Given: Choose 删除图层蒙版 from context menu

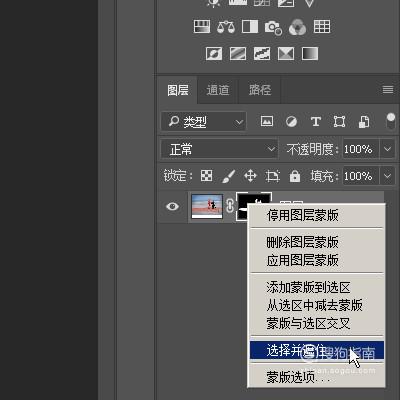Looking at the screenshot, I should click(x=317, y=242).
